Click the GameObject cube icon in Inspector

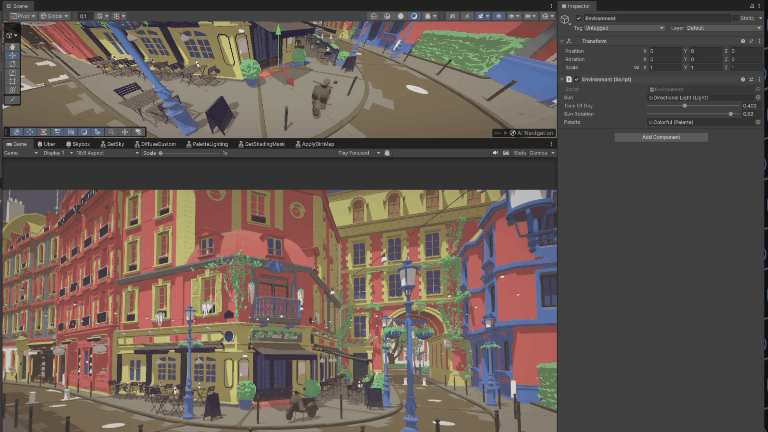pyautogui.click(x=565, y=19)
